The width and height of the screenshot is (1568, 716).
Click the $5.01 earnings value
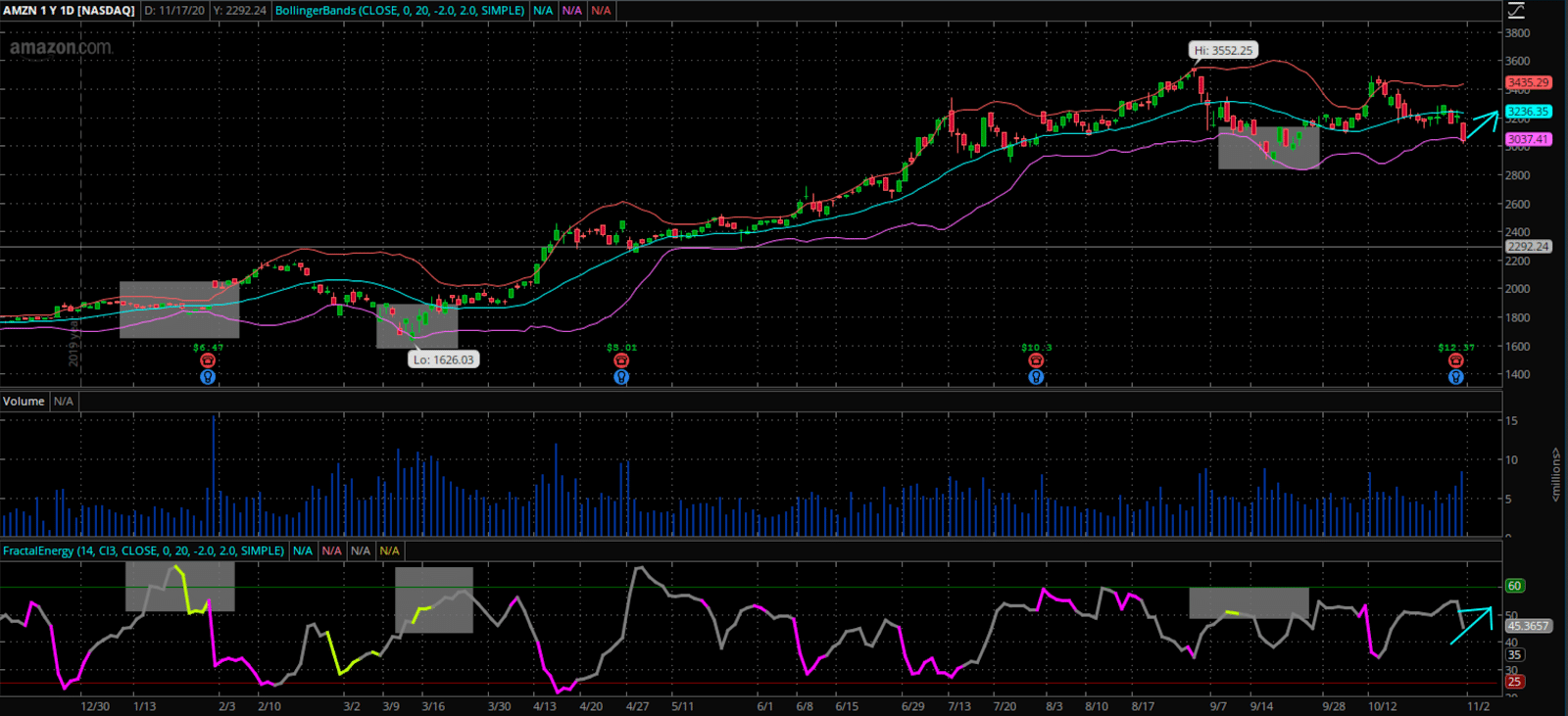621,348
